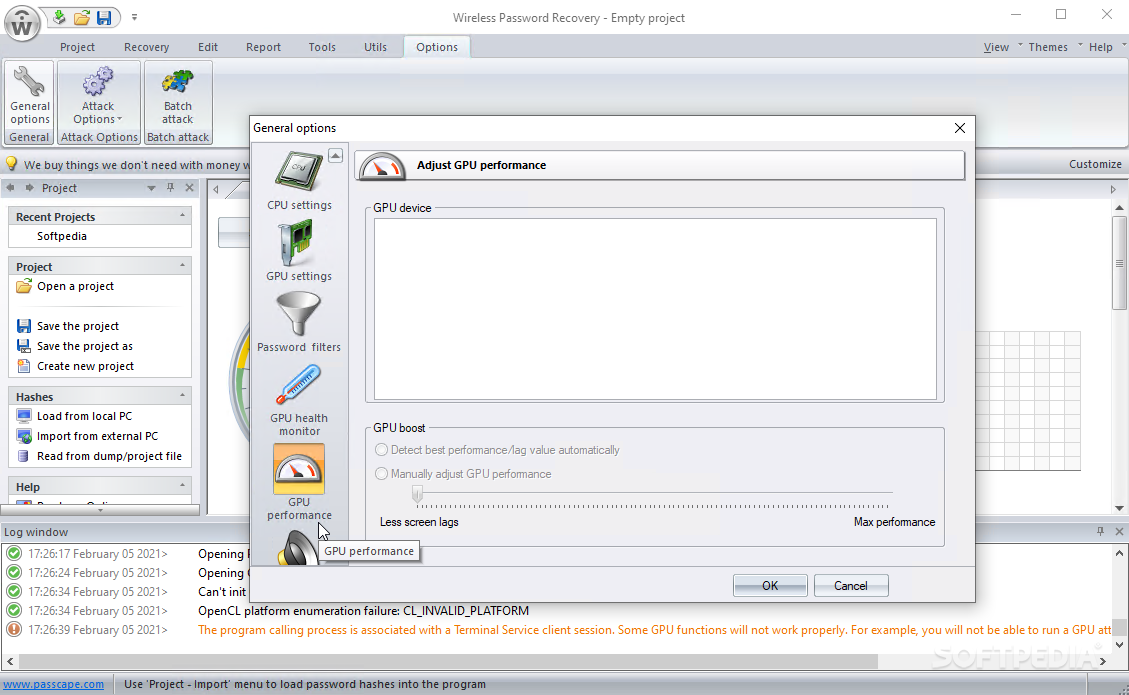Open quick access toolbar customize dropdown

pos(134,17)
